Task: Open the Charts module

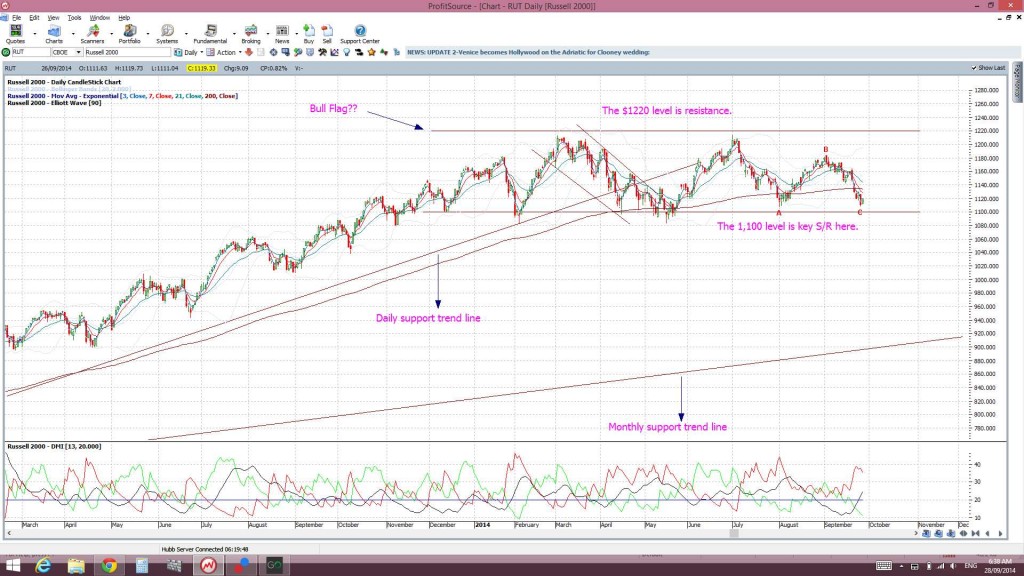Action: (54, 33)
